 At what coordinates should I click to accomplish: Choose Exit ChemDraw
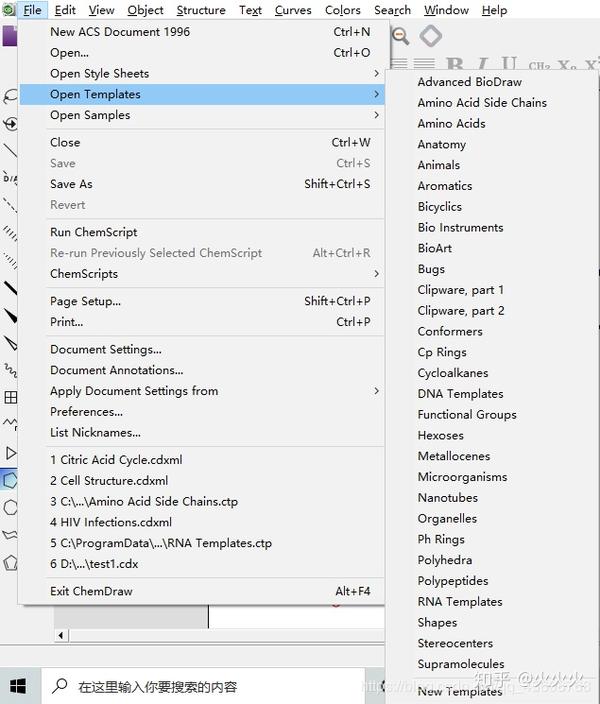tap(201, 591)
